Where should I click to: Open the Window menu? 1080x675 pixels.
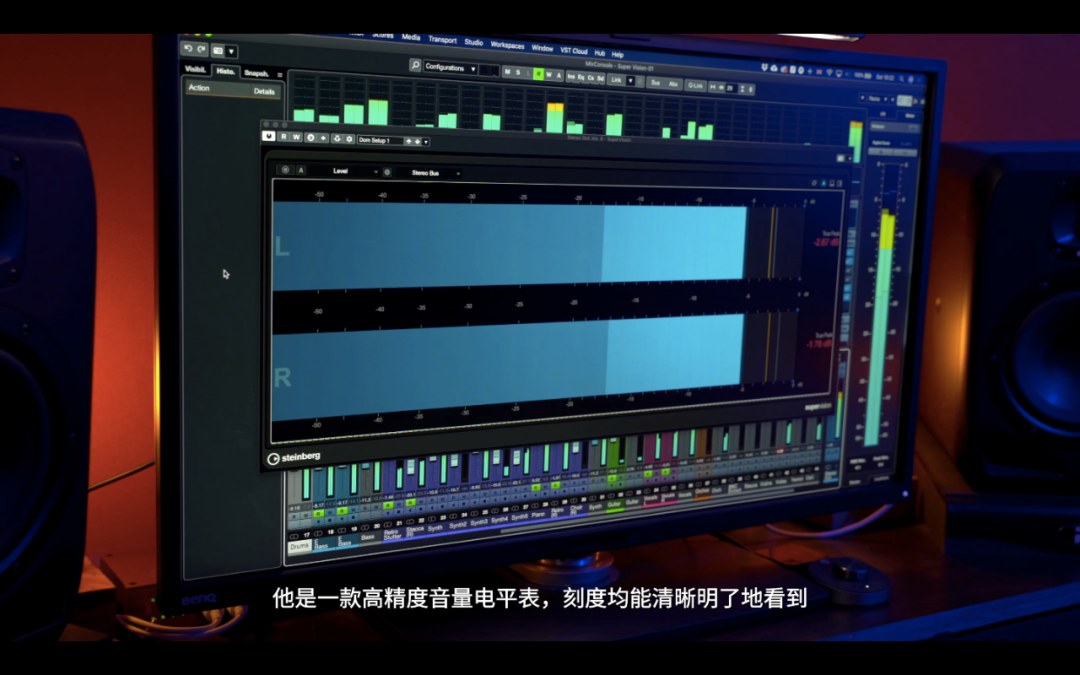[542, 48]
